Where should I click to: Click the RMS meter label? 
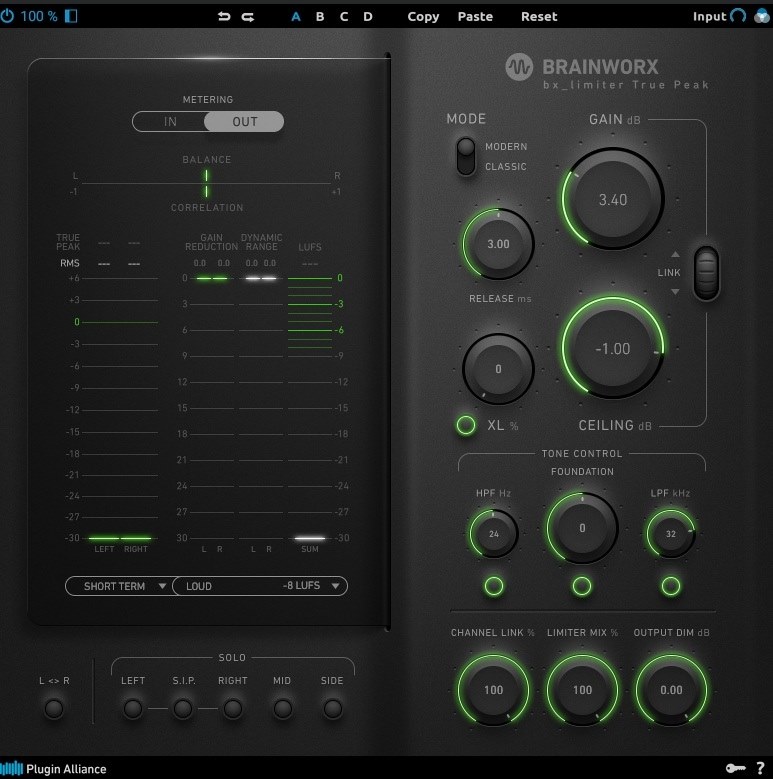tap(70, 263)
